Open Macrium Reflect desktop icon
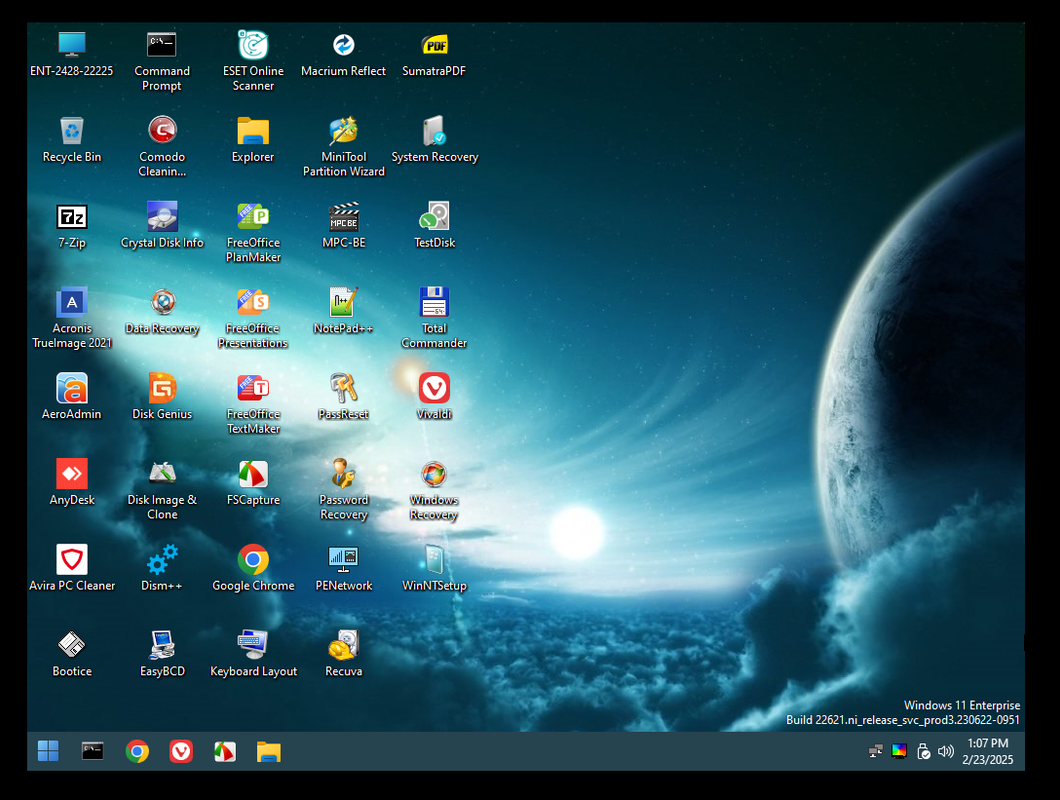This screenshot has width=1060, height=800. point(343,45)
